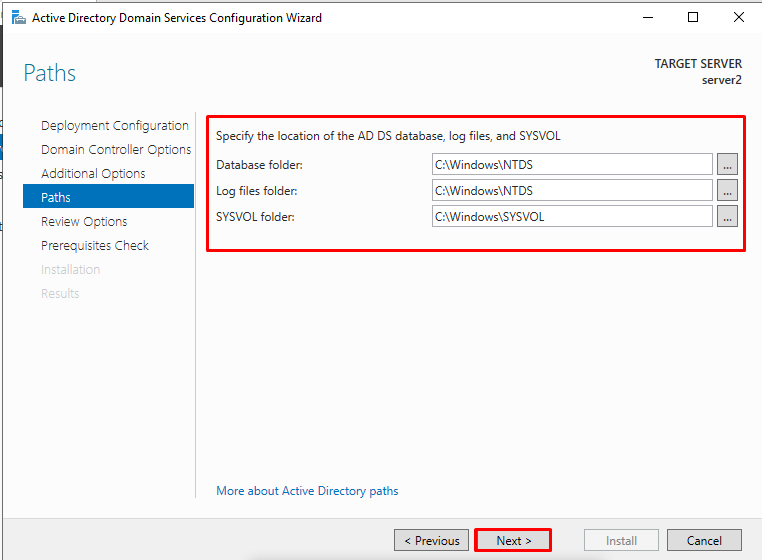762x560 pixels.
Task: Open the Prerequisites Check step
Action: coord(95,245)
